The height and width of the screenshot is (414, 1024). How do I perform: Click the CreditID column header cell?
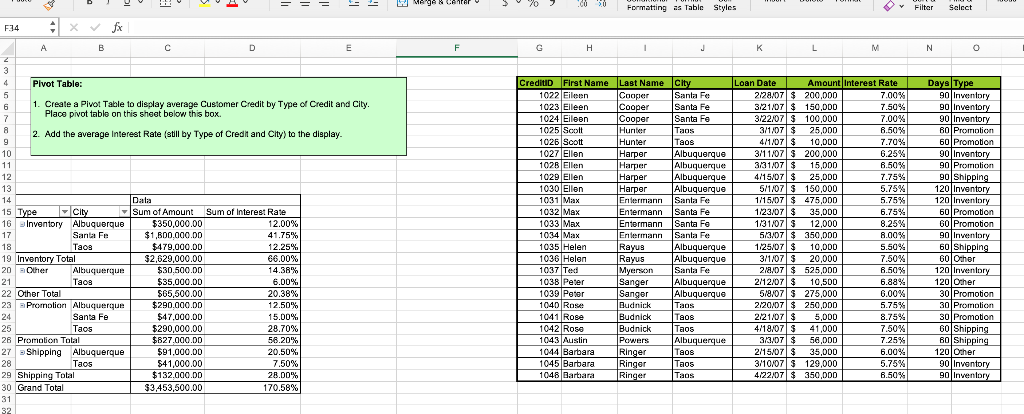point(539,83)
